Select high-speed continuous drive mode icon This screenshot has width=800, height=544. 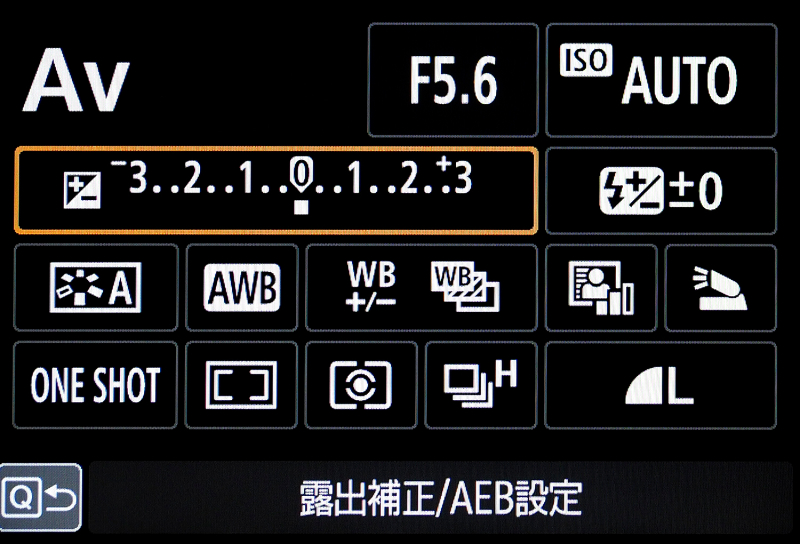tap(481, 385)
